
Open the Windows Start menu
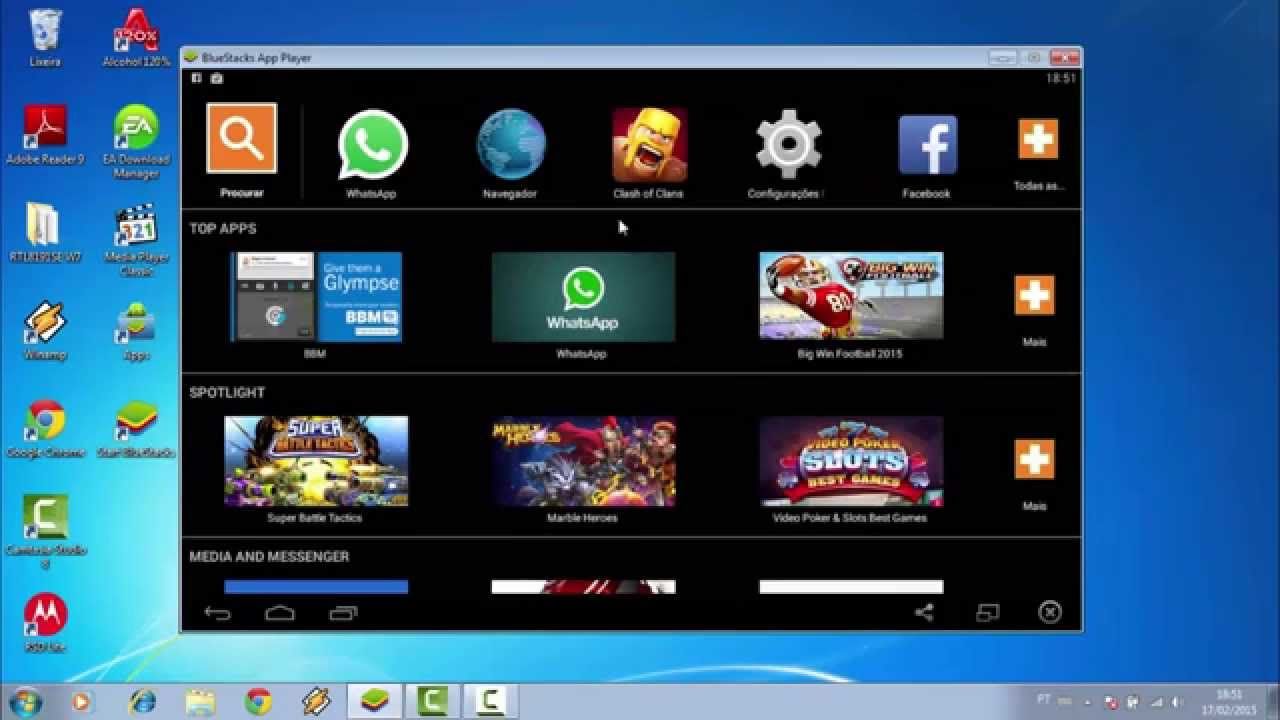click(24, 701)
